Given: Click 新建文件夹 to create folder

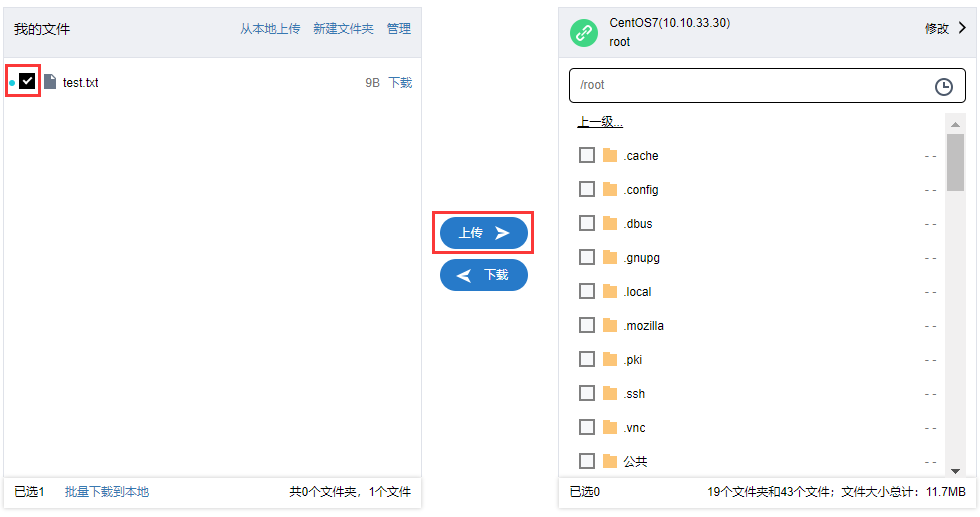Looking at the screenshot, I should pos(343,29).
